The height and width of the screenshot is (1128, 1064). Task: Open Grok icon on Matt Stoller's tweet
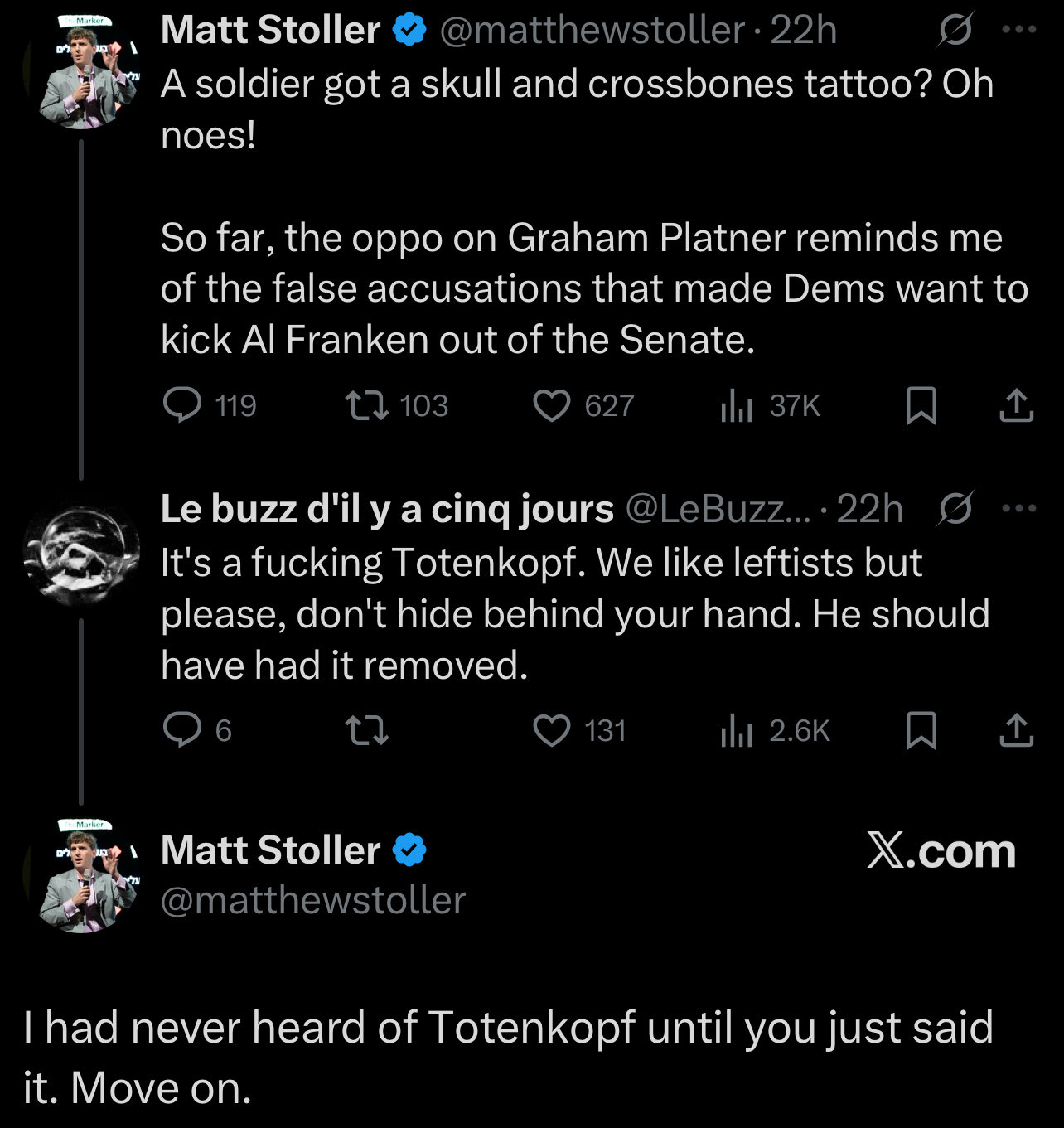(955, 31)
